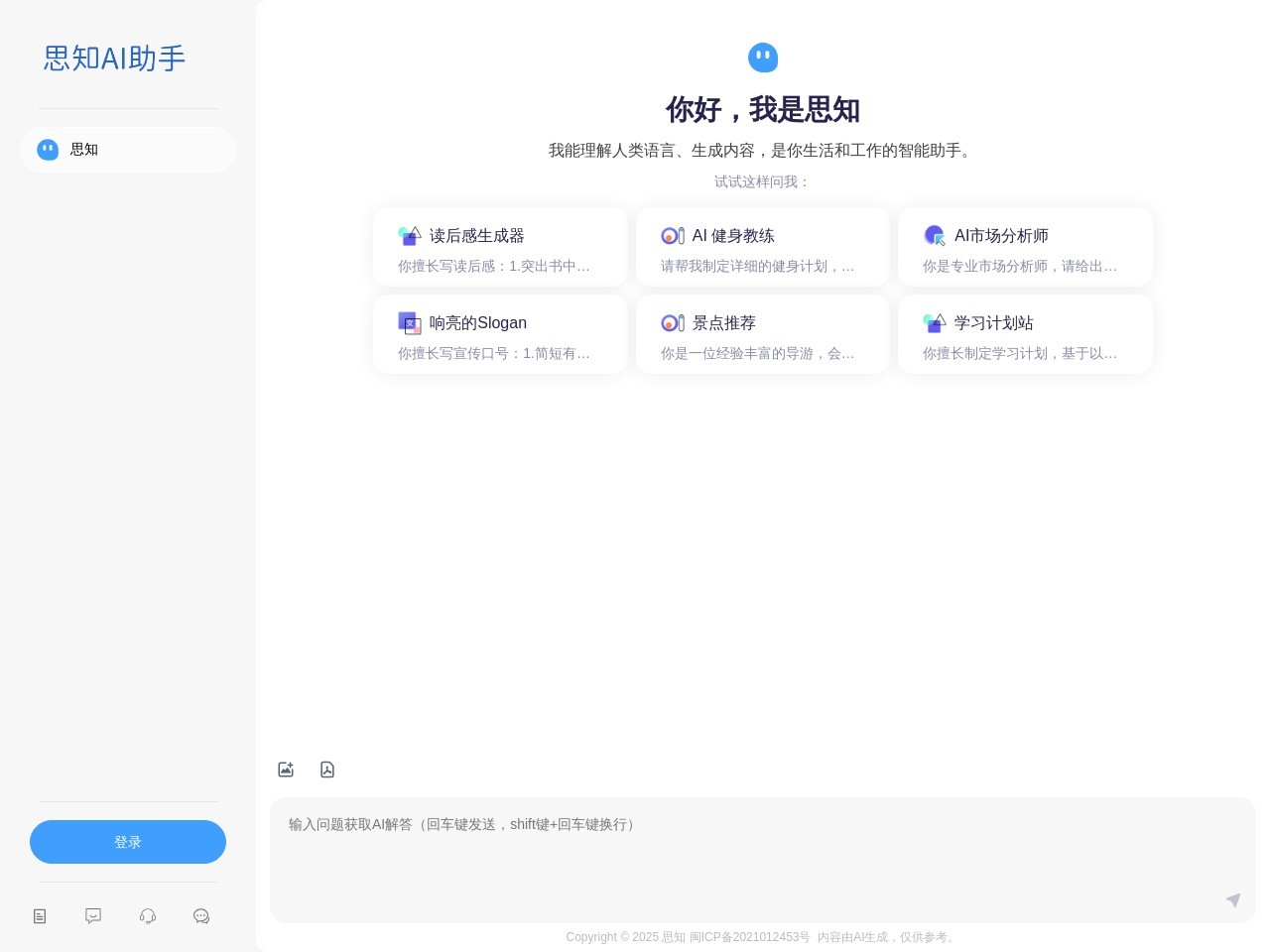The width and height of the screenshot is (1270, 952).
Task: Select the 景点推荐 prompt card
Action: pos(763,334)
